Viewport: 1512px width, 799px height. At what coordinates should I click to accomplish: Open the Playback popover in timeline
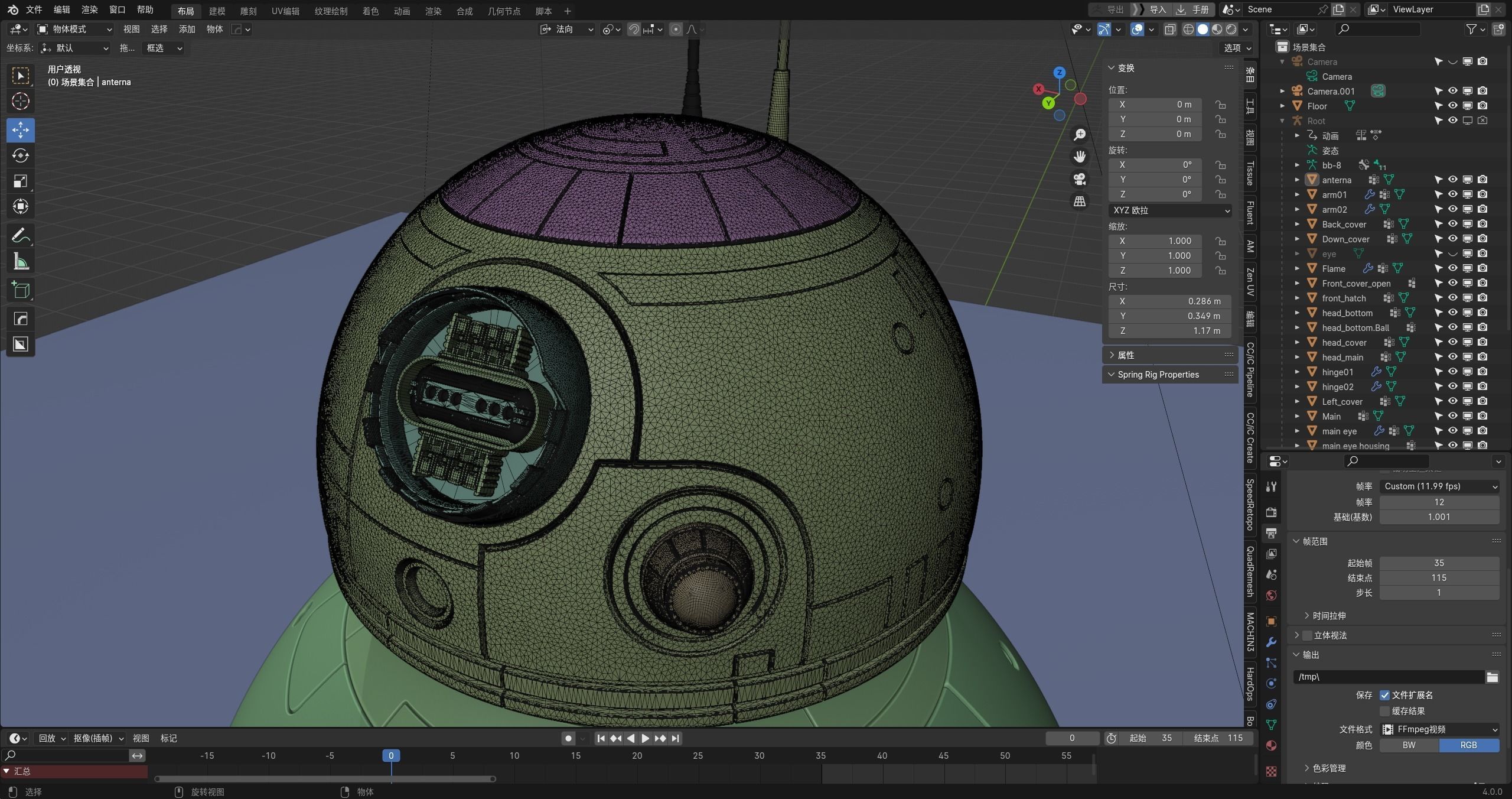tap(52, 738)
